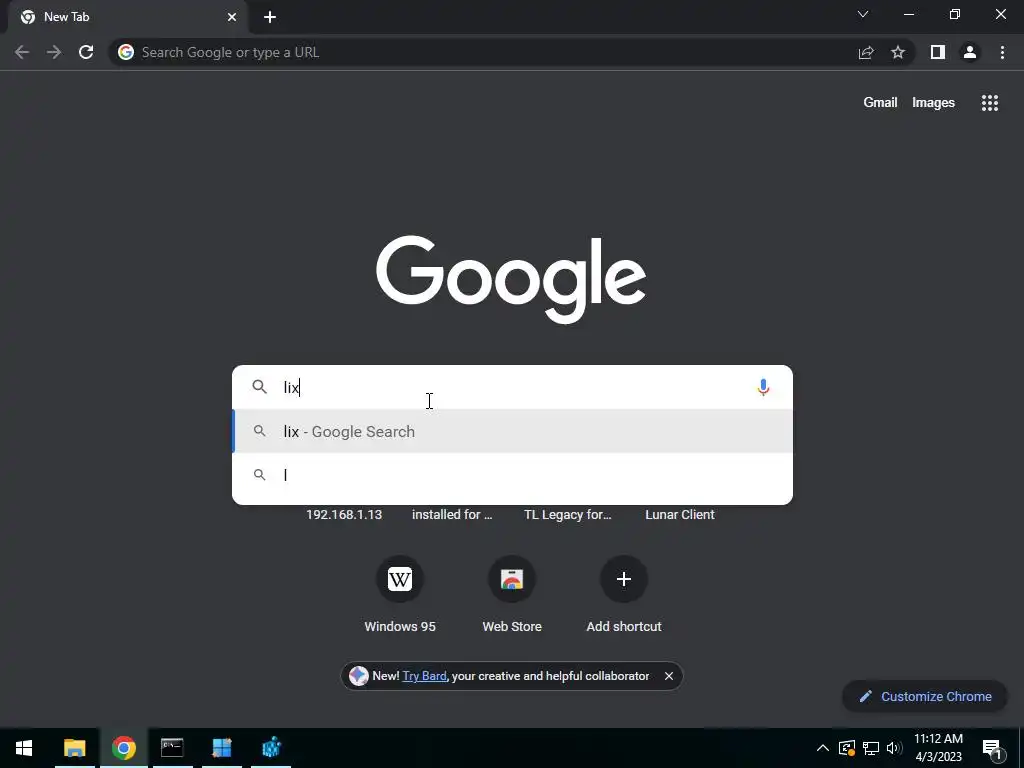This screenshot has width=1024, height=768.
Task: Click the search magnifier icon in box
Action: (260, 387)
